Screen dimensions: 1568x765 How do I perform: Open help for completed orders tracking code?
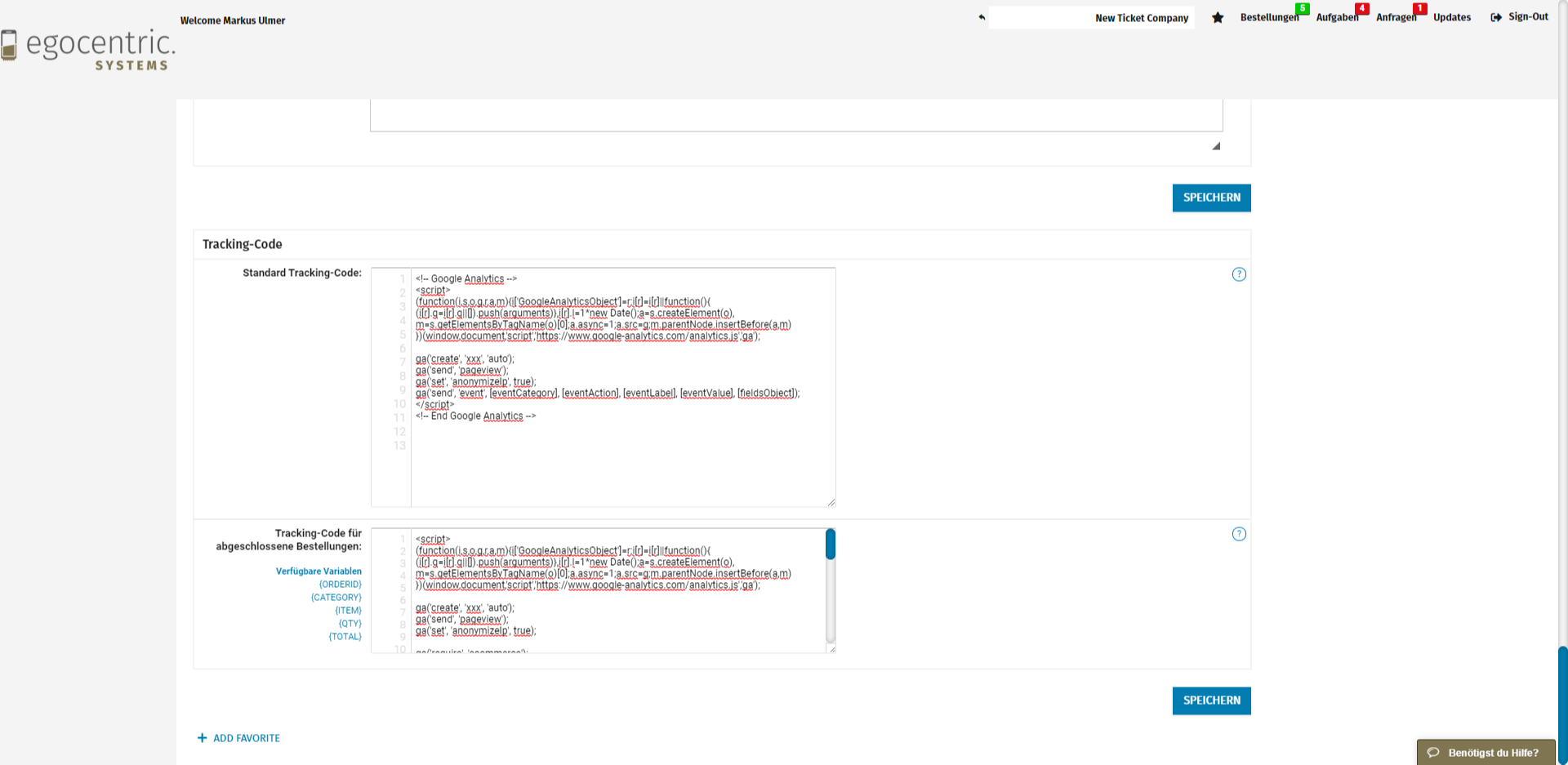(1239, 534)
